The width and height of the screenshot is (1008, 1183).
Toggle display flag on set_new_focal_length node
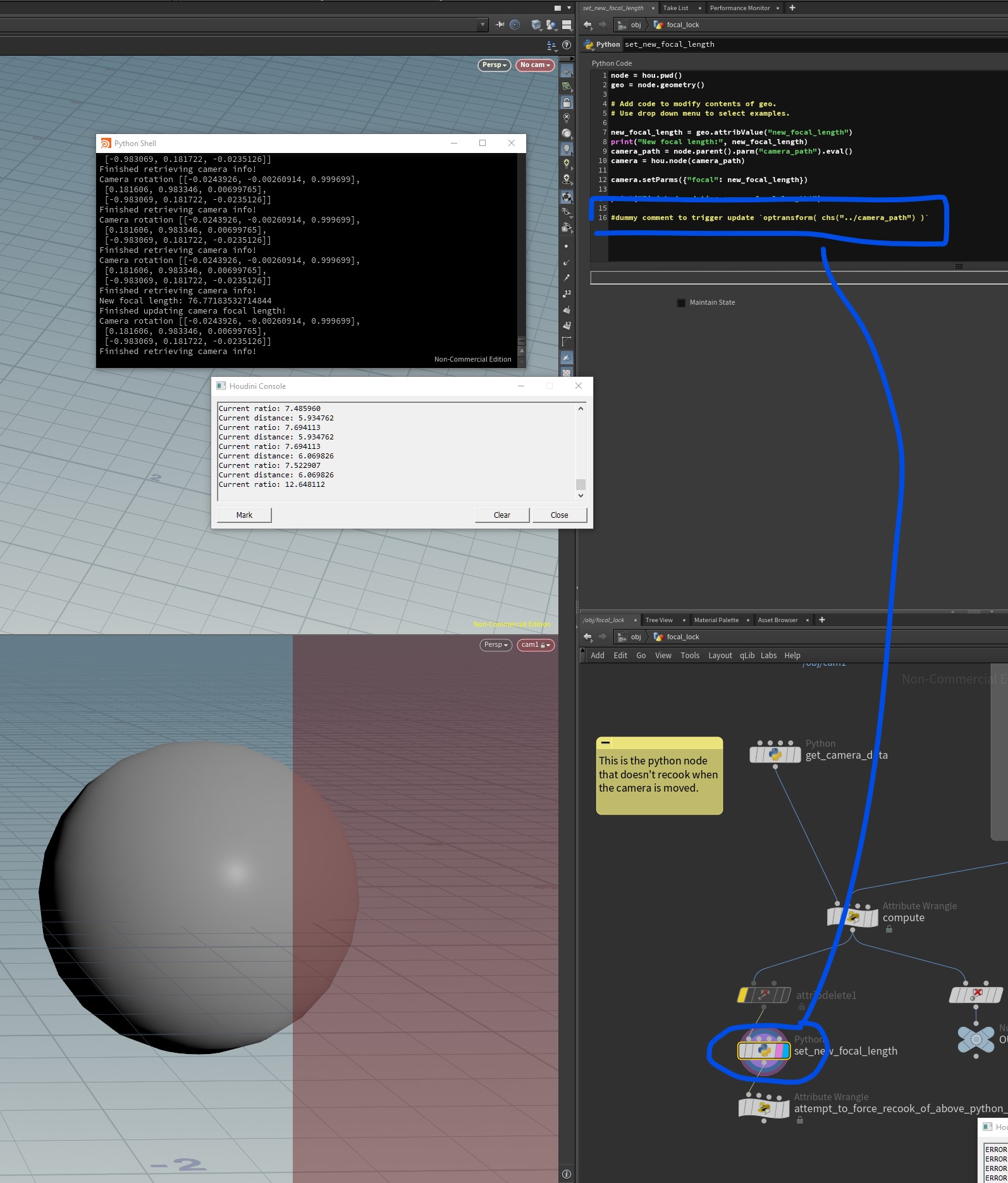(x=786, y=1051)
